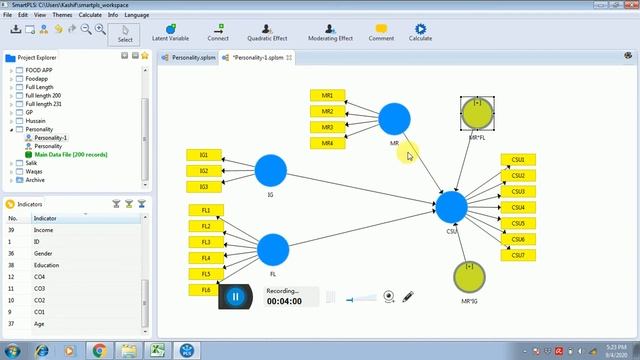640x360 pixels.
Task: Redo the action
Action: pyautogui.click(x=72, y=29)
